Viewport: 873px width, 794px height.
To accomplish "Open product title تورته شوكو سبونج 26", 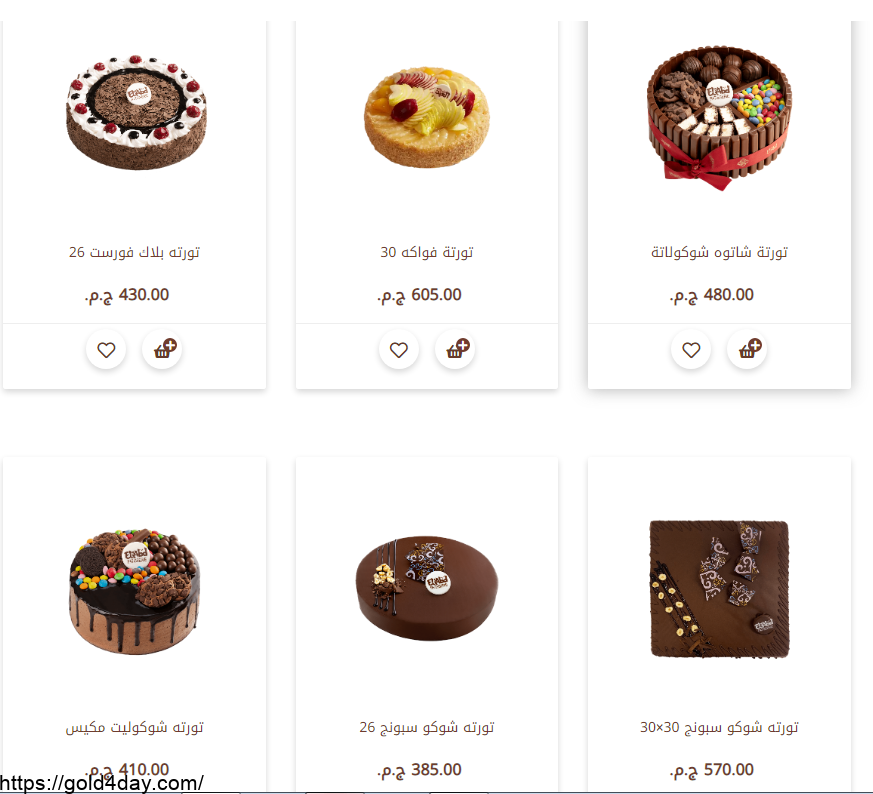I will [426, 727].
